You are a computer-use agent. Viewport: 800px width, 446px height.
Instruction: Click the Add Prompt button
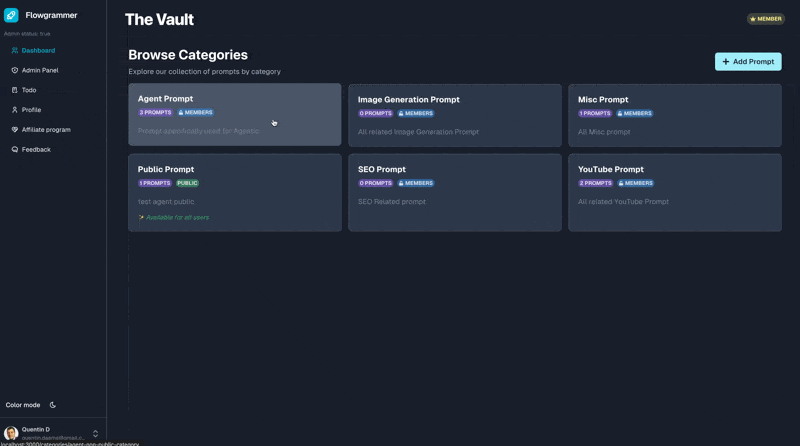click(748, 62)
